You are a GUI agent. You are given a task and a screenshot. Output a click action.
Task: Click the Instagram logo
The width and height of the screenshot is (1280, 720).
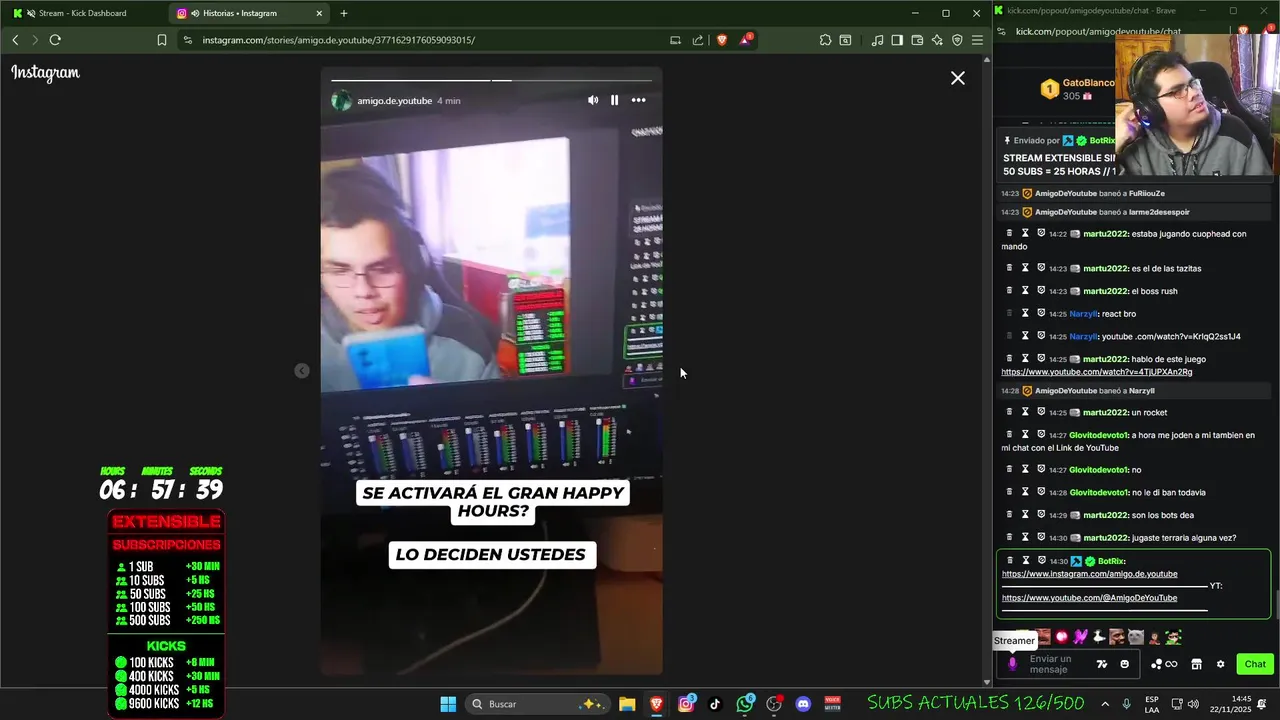(x=45, y=73)
